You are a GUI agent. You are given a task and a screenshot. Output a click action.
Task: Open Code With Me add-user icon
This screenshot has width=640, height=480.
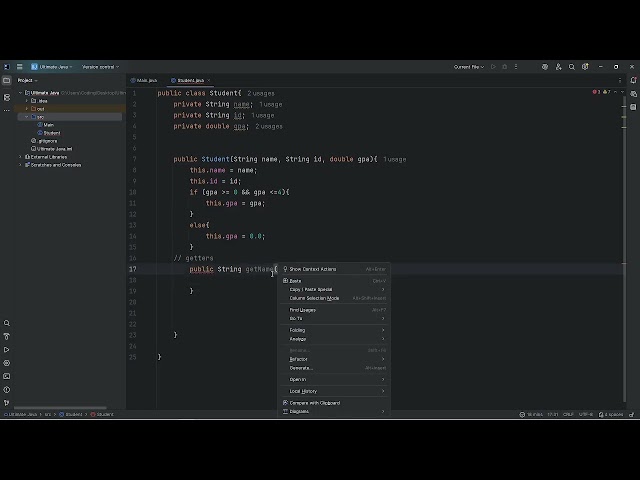click(x=558, y=67)
